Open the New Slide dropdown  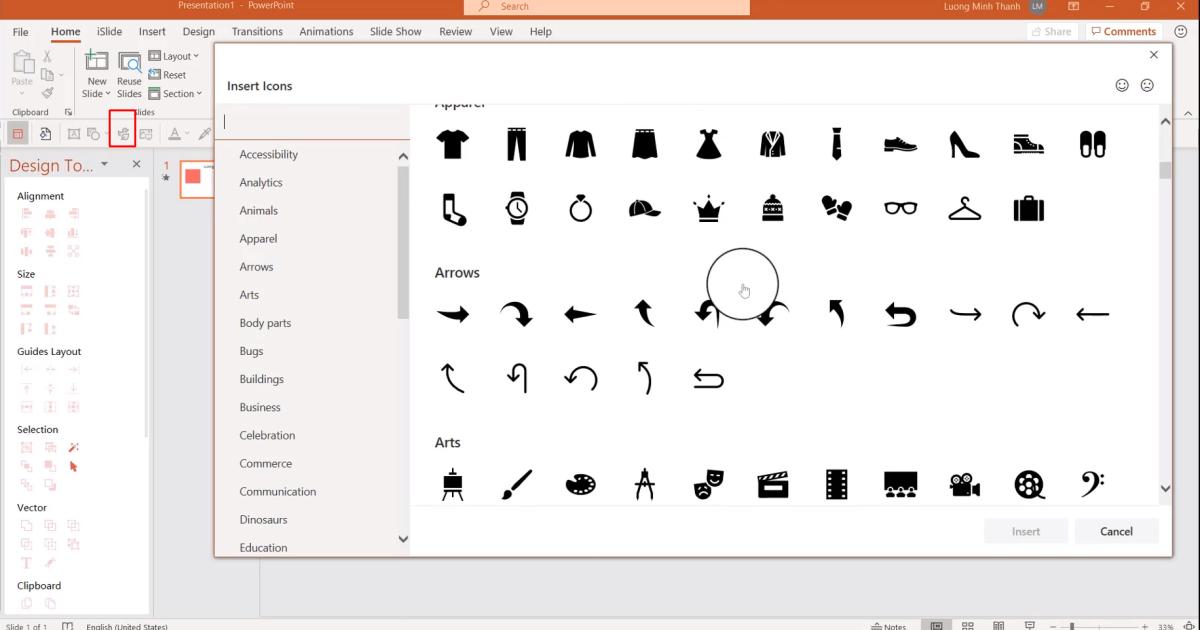click(x=96, y=93)
